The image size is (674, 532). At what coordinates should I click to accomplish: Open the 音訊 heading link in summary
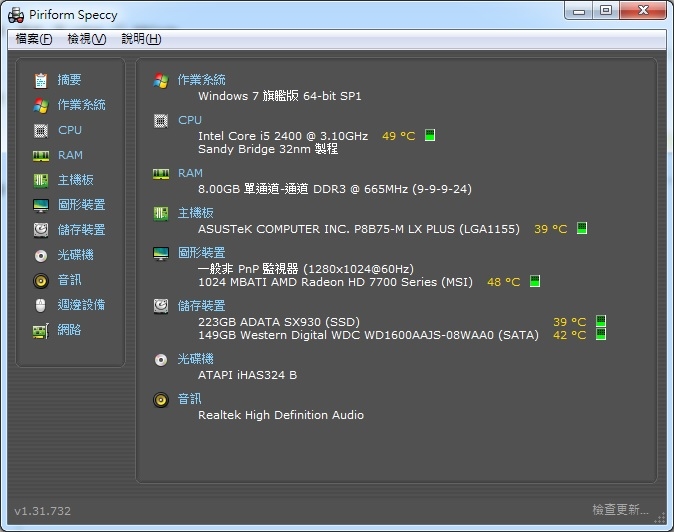click(190, 399)
